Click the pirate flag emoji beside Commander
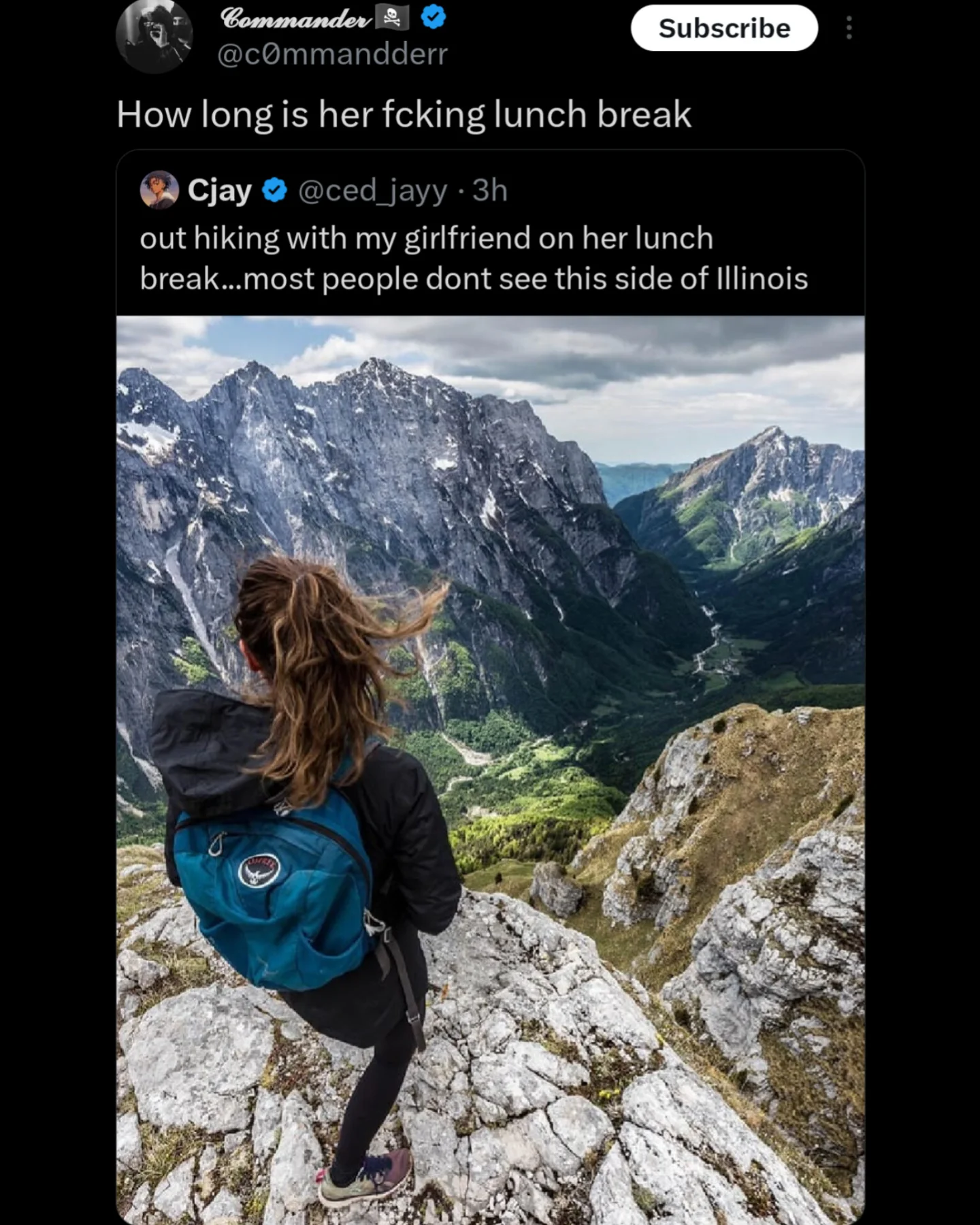The width and height of the screenshot is (980, 1225). (x=393, y=18)
